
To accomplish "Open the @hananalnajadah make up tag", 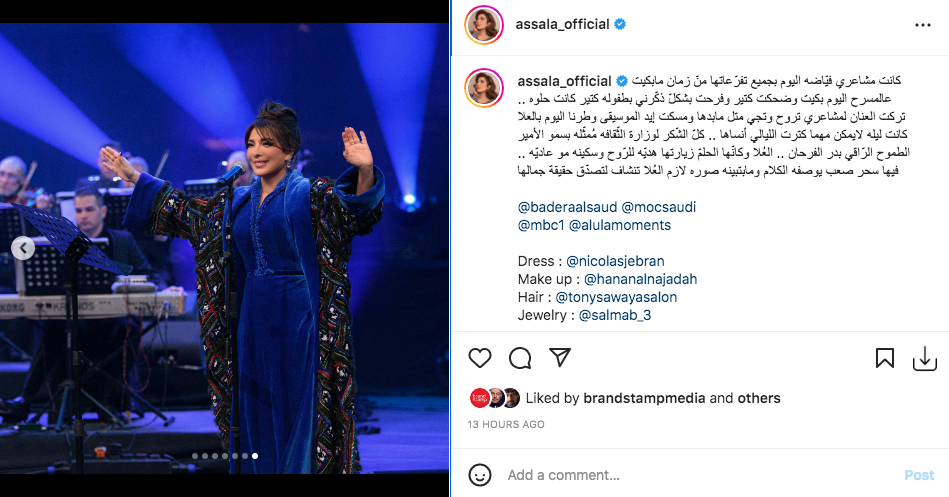I will (x=640, y=279).
